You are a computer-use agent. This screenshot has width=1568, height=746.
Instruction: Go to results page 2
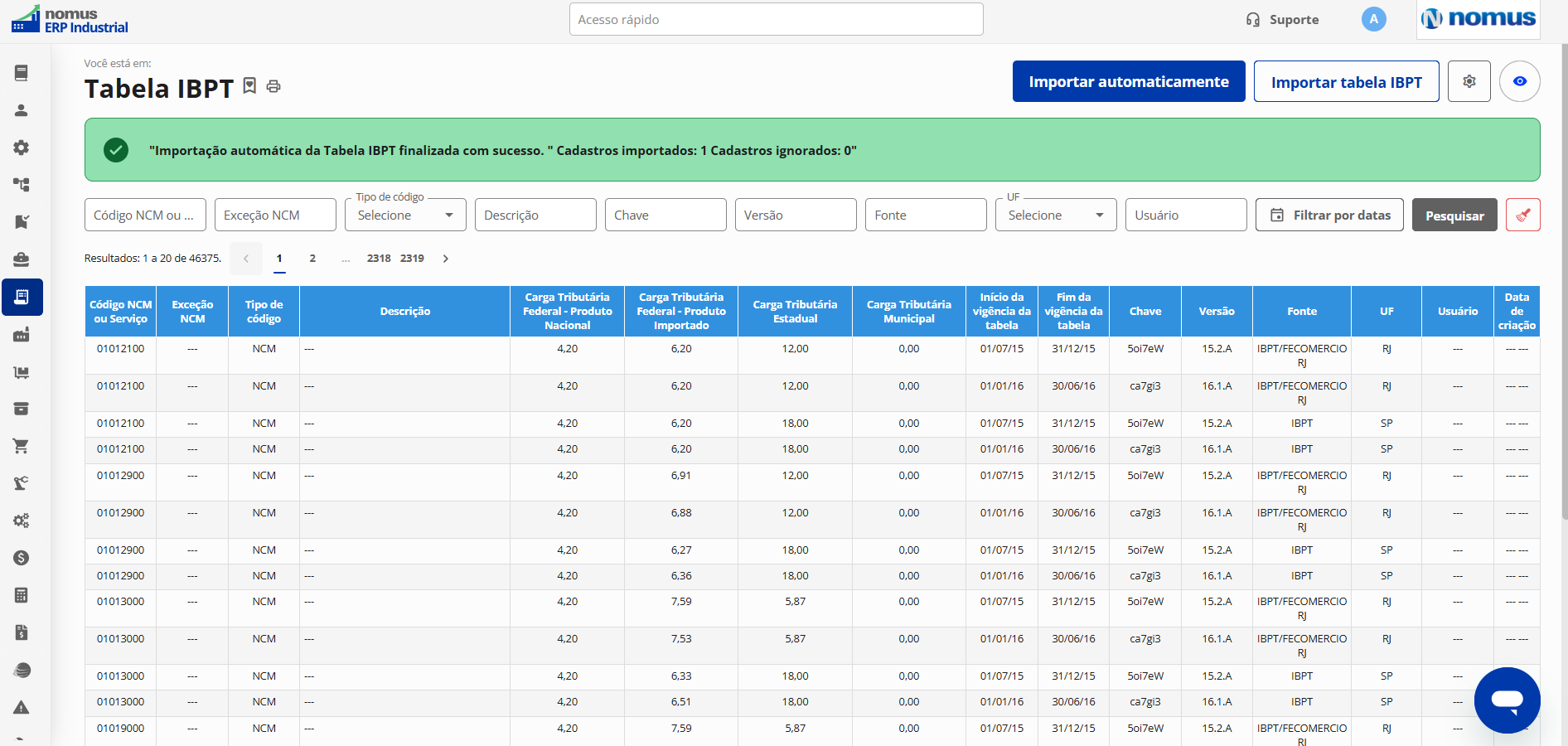coord(312,259)
